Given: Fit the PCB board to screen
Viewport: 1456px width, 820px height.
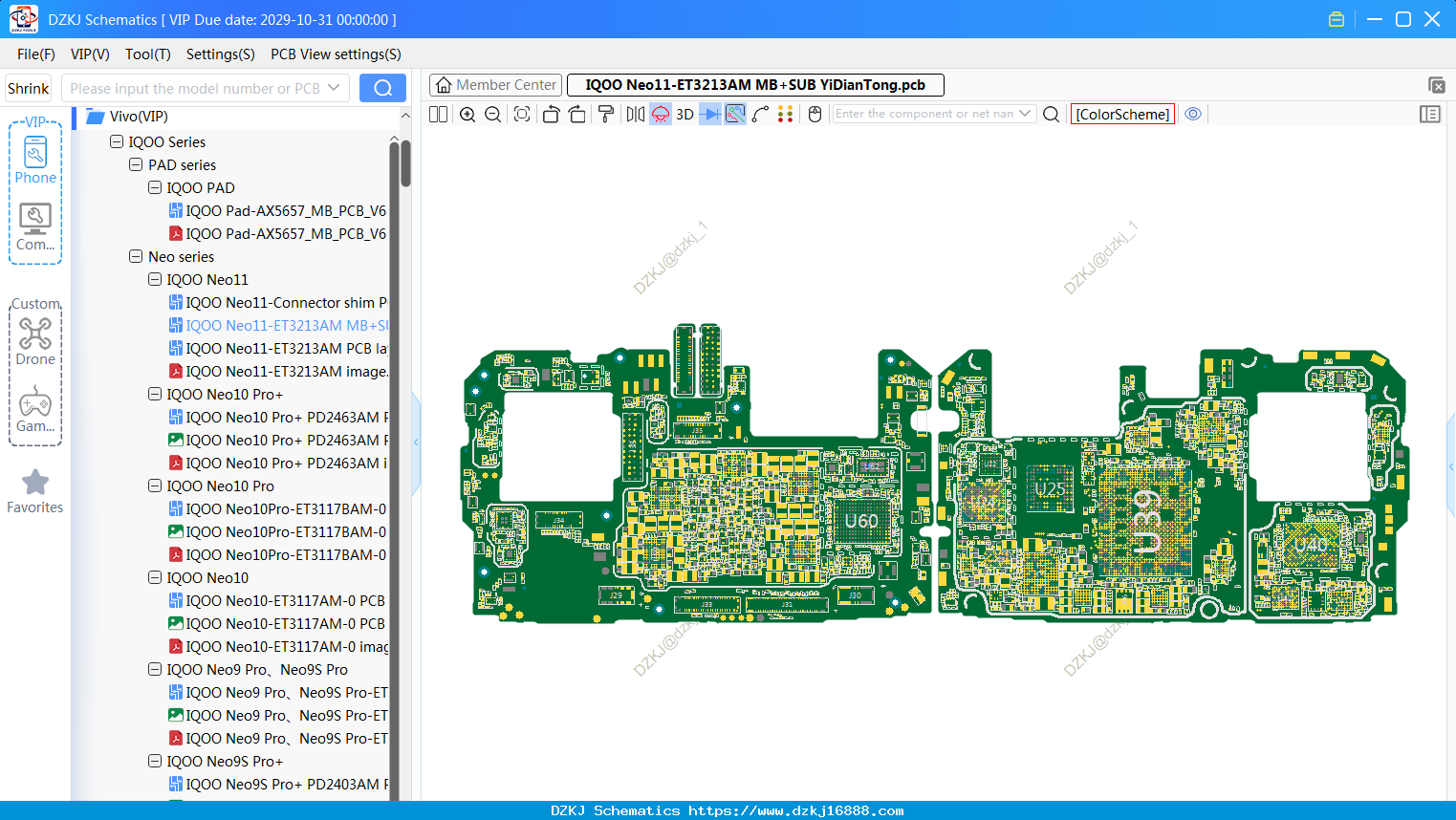Looking at the screenshot, I should [522, 115].
